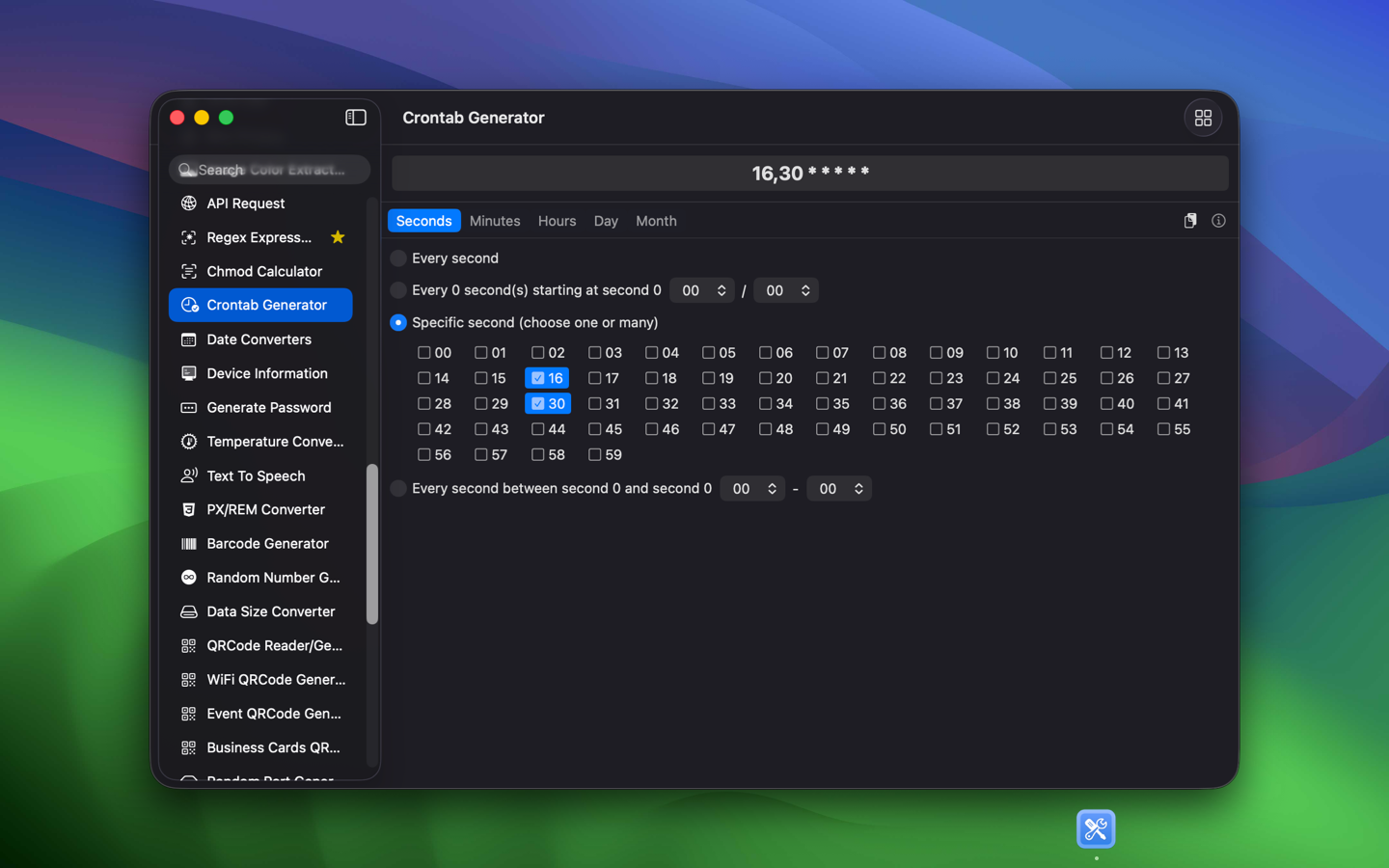This screenshot has height=868, width=1389.
Task: Open the developer tools app in the Dock
Action: (x=1096, y=829)
